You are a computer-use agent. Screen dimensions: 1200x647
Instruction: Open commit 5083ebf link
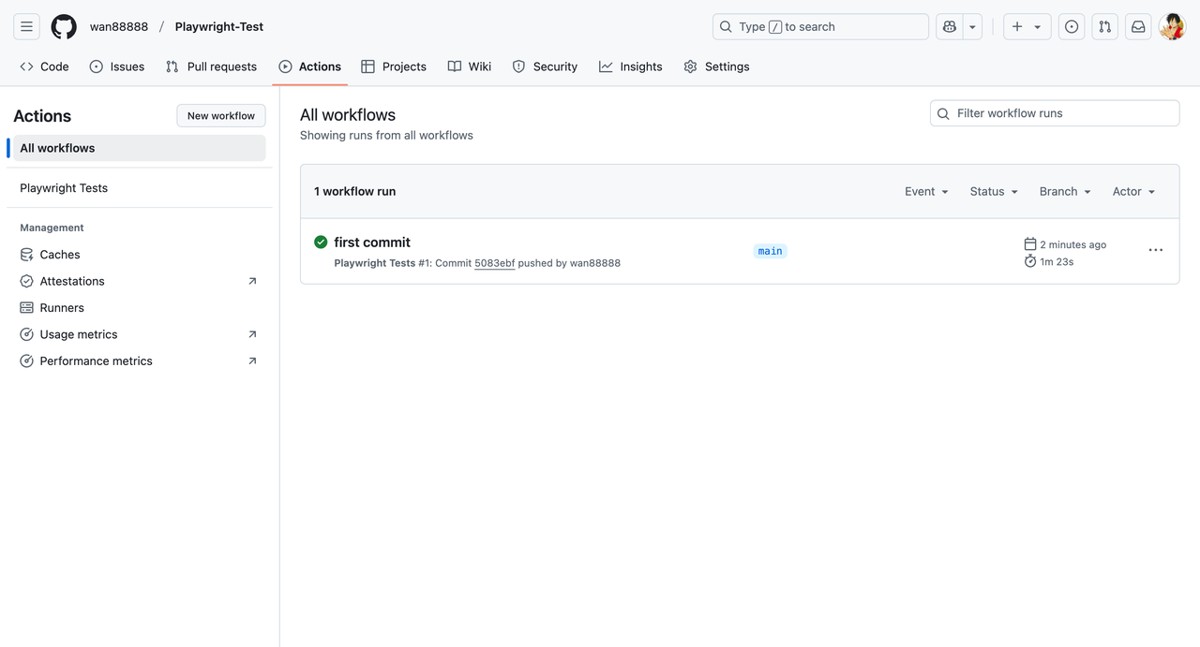coord(494,263)
